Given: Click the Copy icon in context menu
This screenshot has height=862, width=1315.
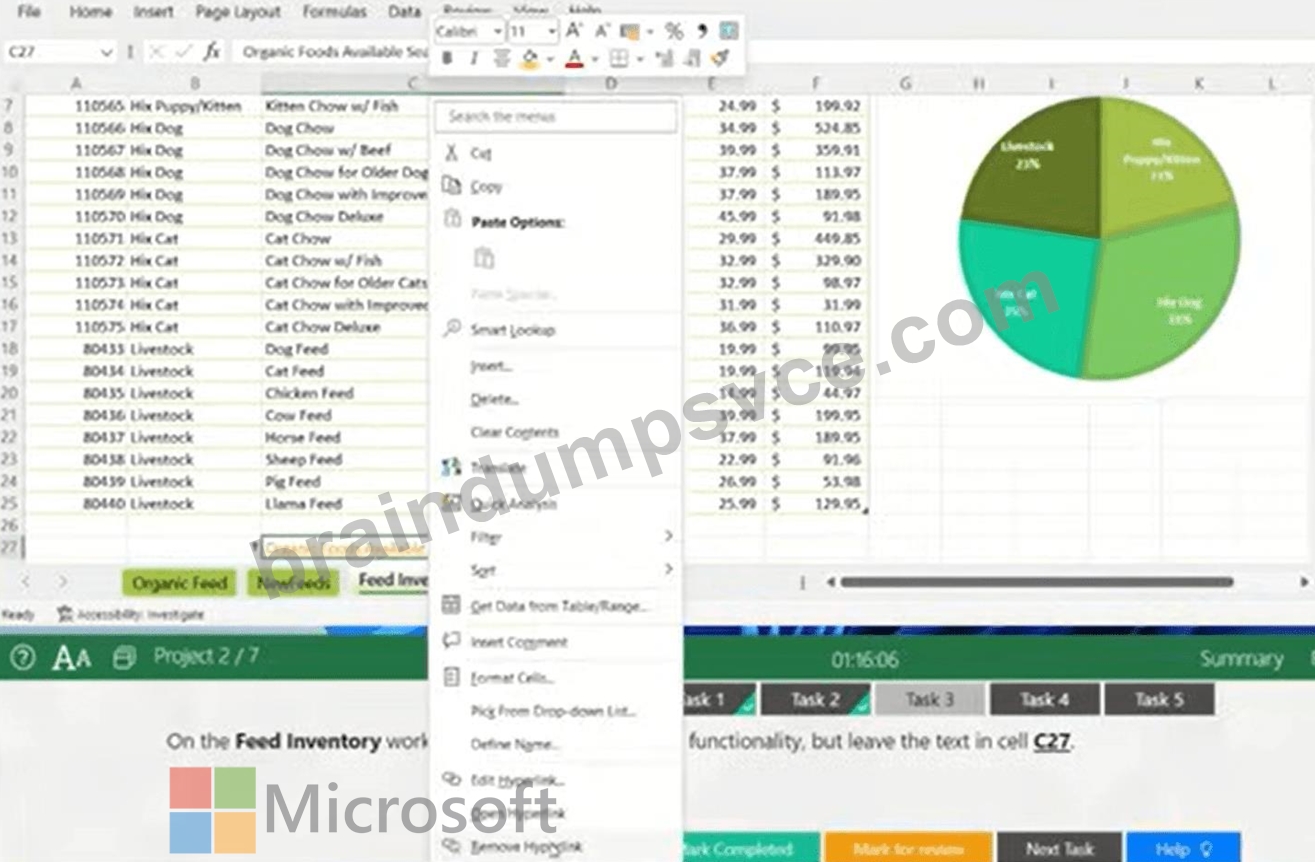Looking at the screenshot, I should coord(452,186).
